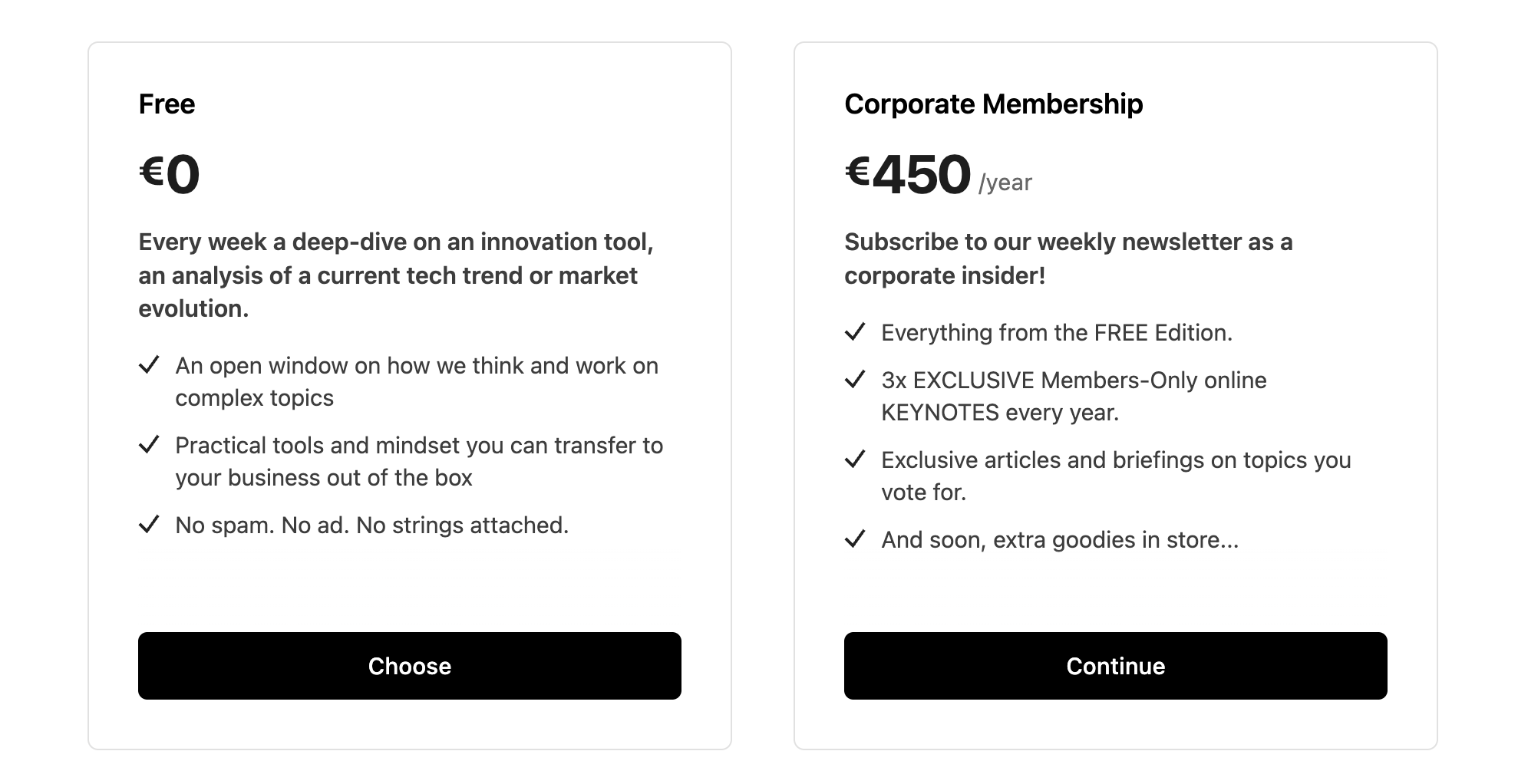Click 'Everything from the FREE Edition.' text
The width and height of the screenshot is (1518, 784).
[x=1056, y=332]
